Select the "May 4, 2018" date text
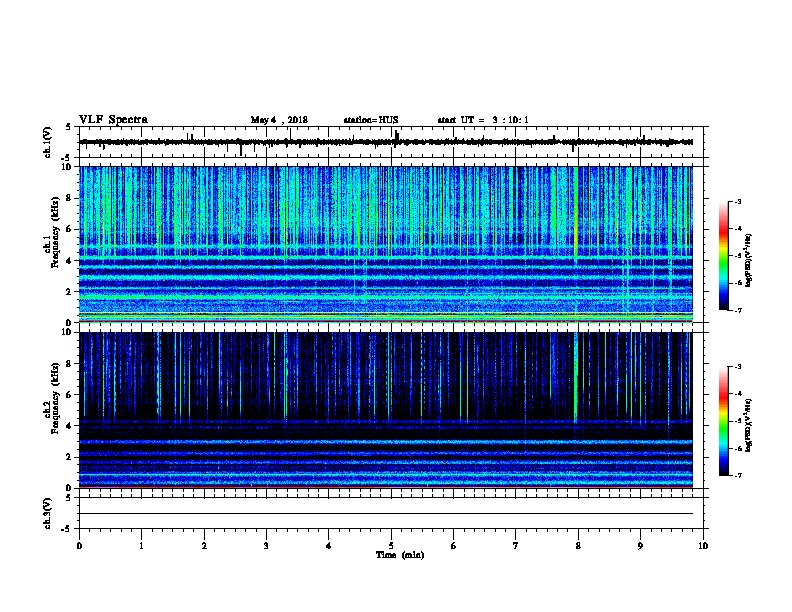 click(279, 120)
